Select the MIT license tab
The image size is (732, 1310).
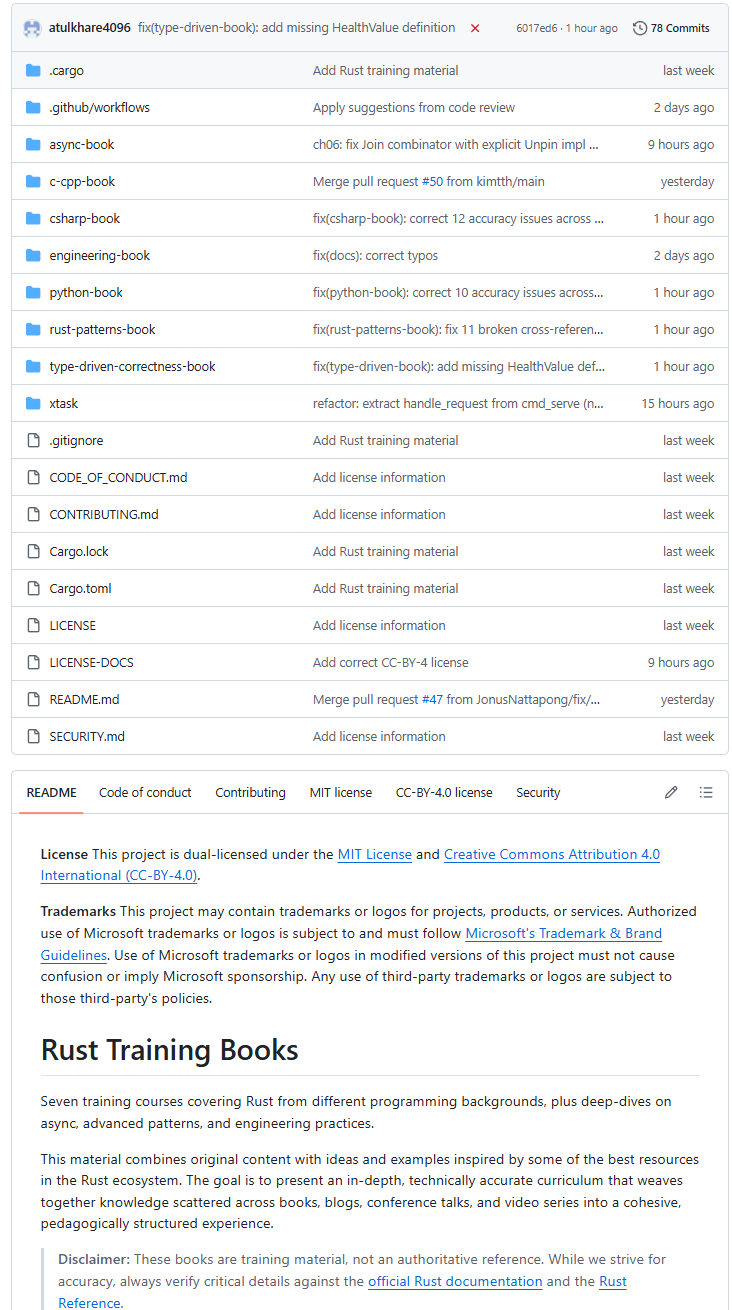click(x=340, y=792)
